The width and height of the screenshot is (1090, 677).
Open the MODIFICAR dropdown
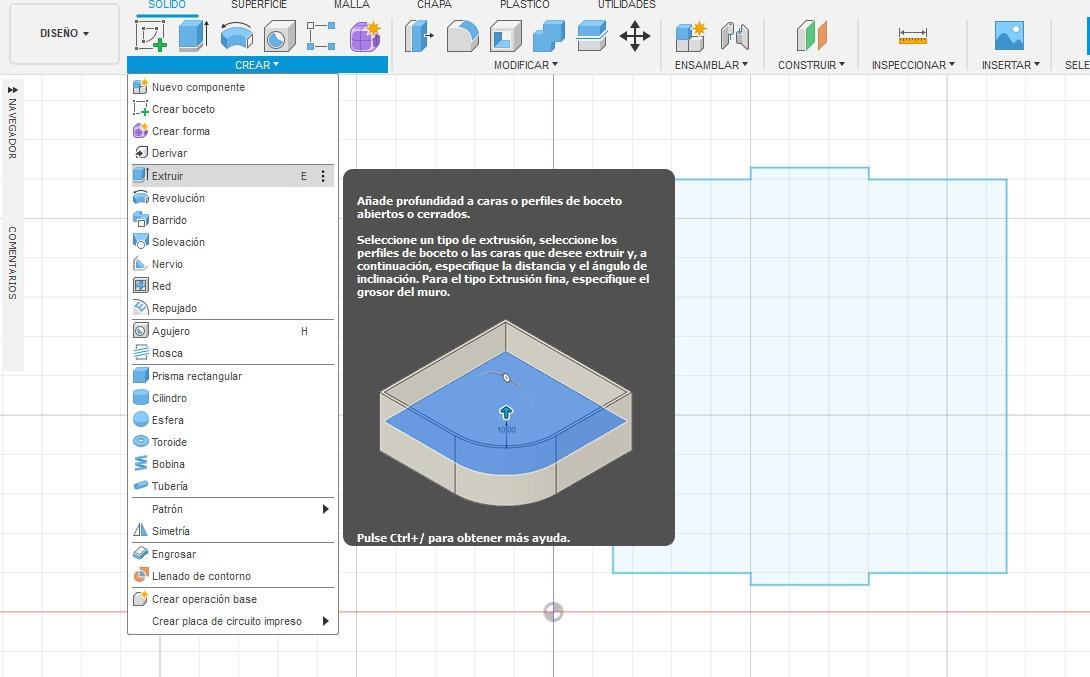526,65
